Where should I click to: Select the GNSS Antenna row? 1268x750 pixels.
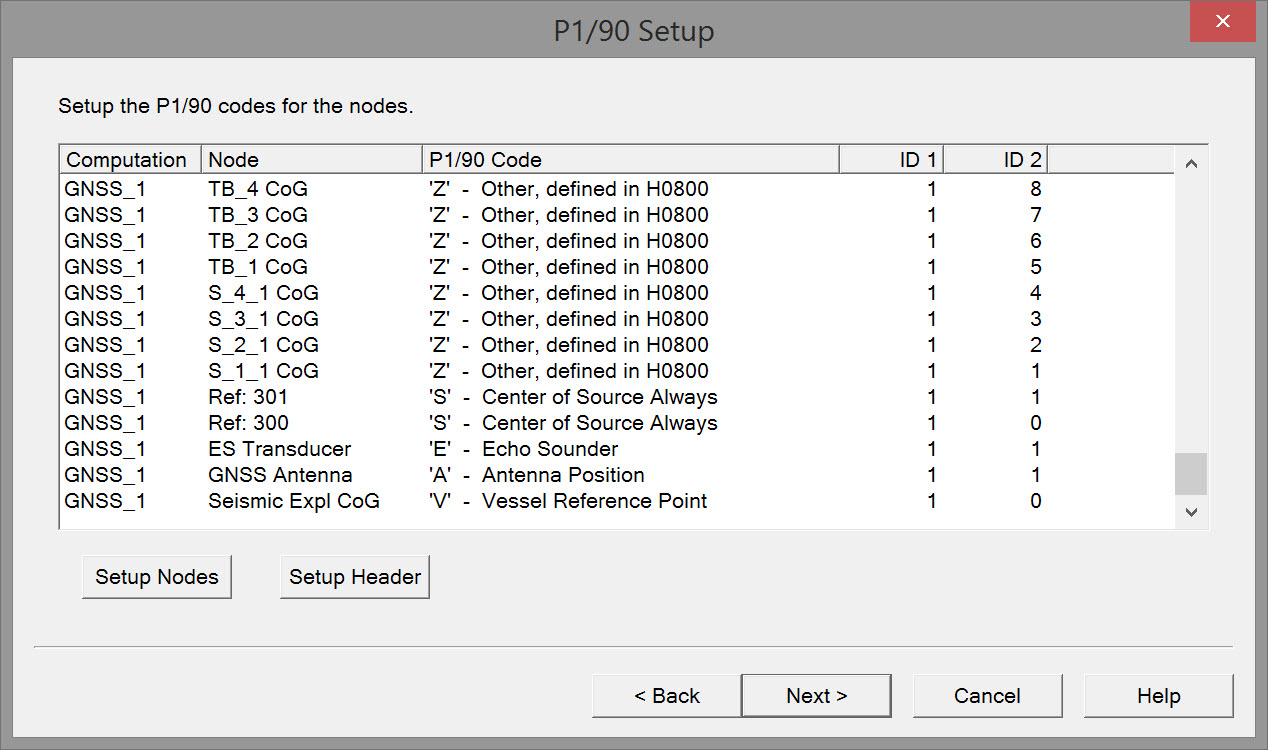pos(280,475)
